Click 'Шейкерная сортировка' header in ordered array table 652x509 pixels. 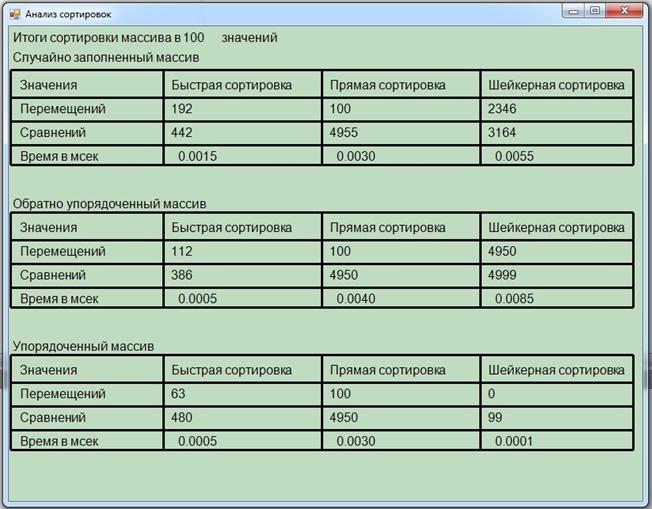[557, 370]
